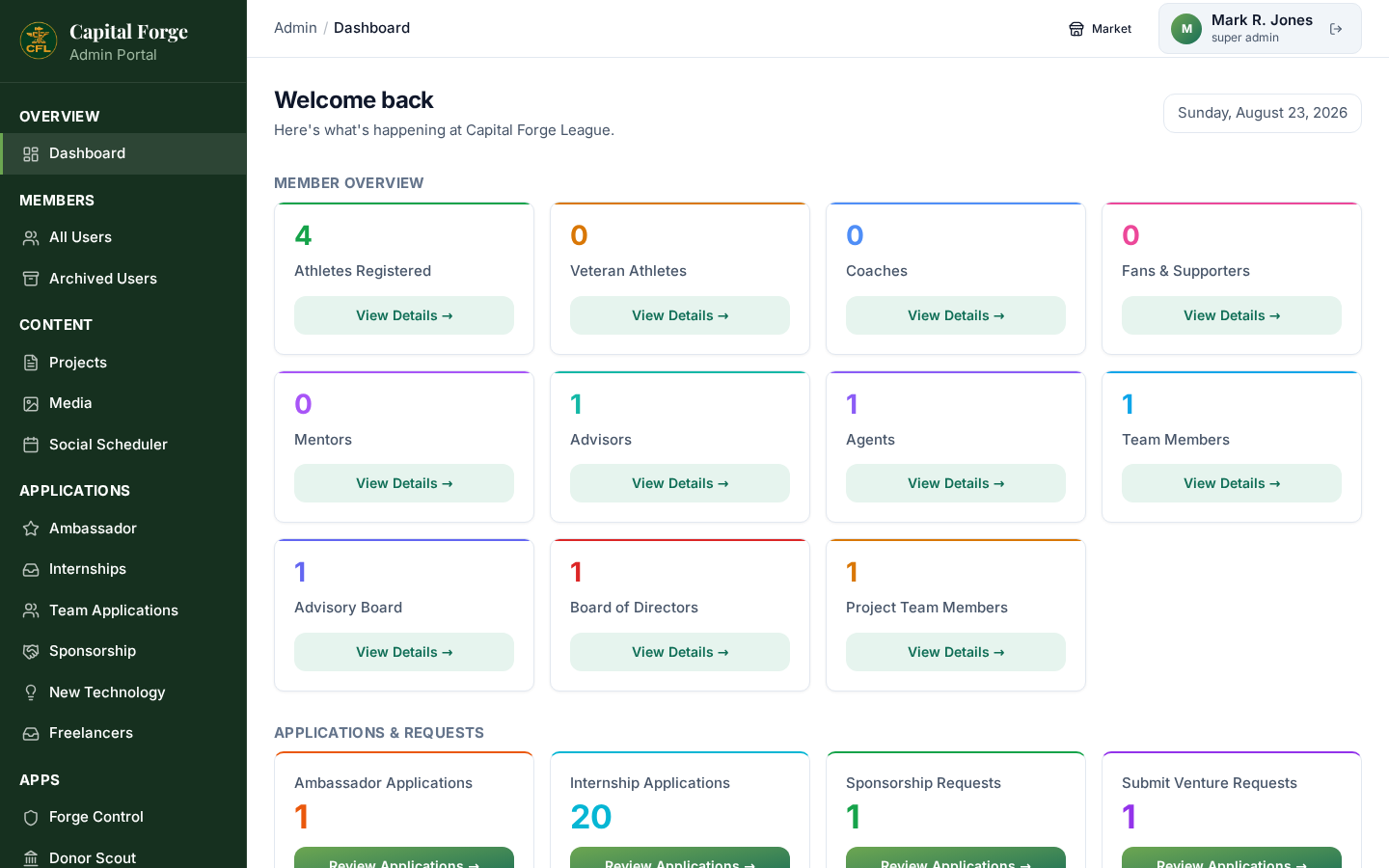
Task: View details for Veteran Athletes
Action: 680,315
